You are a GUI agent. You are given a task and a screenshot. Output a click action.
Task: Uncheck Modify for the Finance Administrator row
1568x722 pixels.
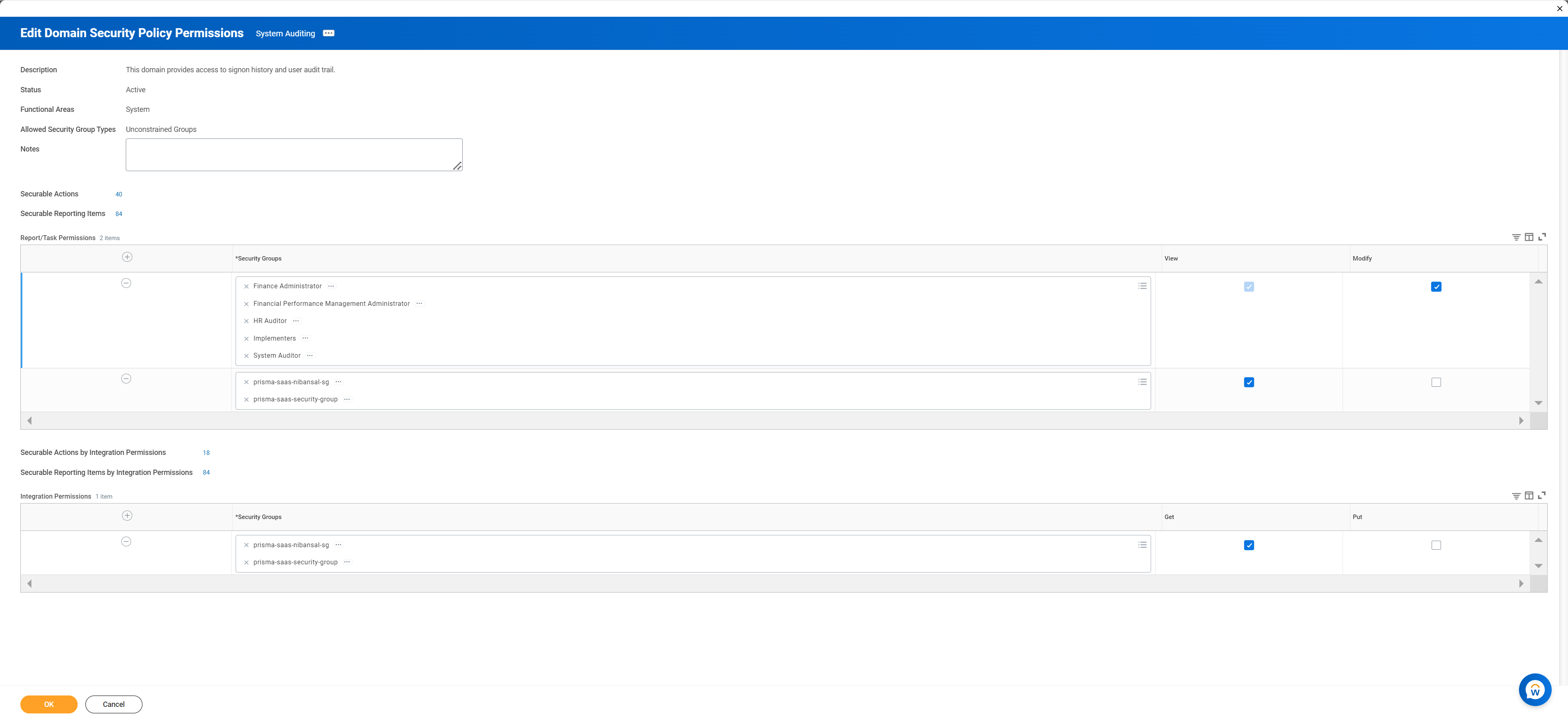click(x=1436, y=287)
